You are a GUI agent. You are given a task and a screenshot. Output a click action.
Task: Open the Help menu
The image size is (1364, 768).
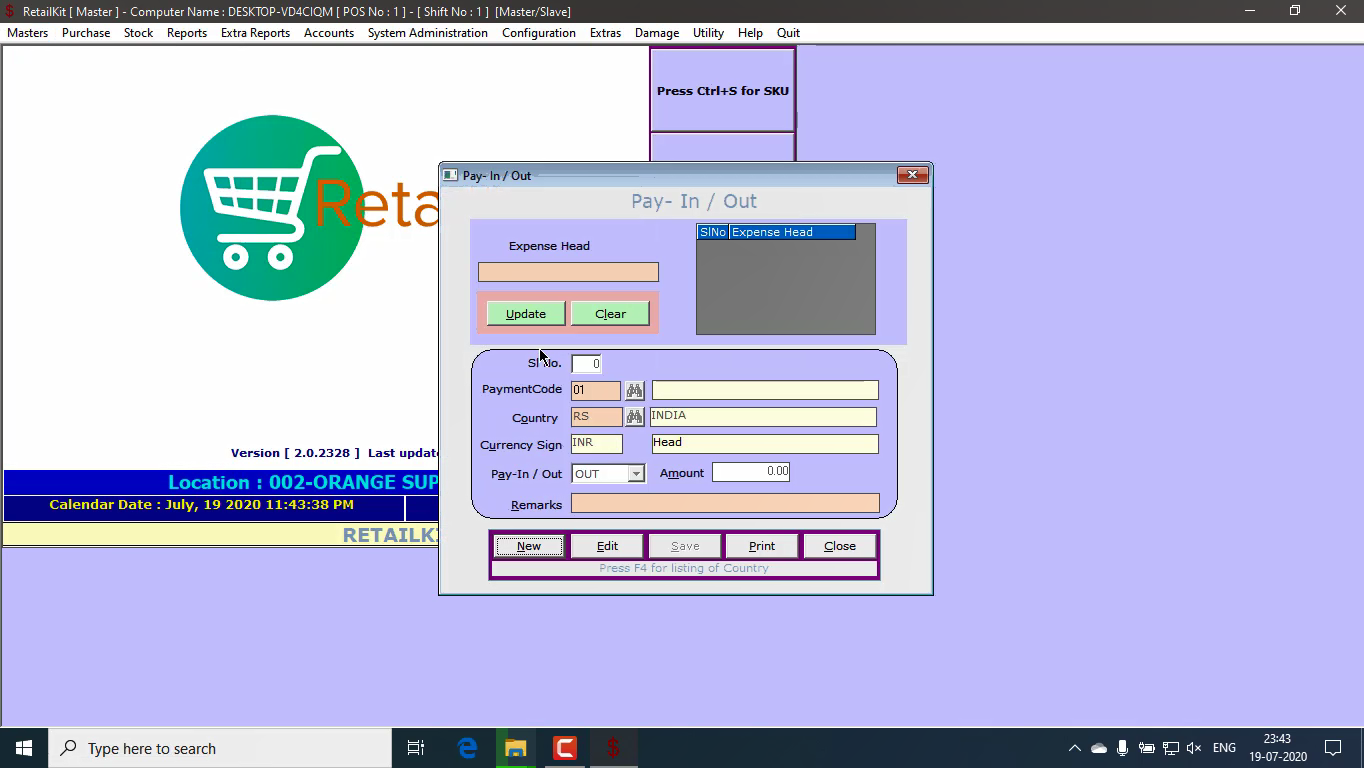[x=750, y=33]
